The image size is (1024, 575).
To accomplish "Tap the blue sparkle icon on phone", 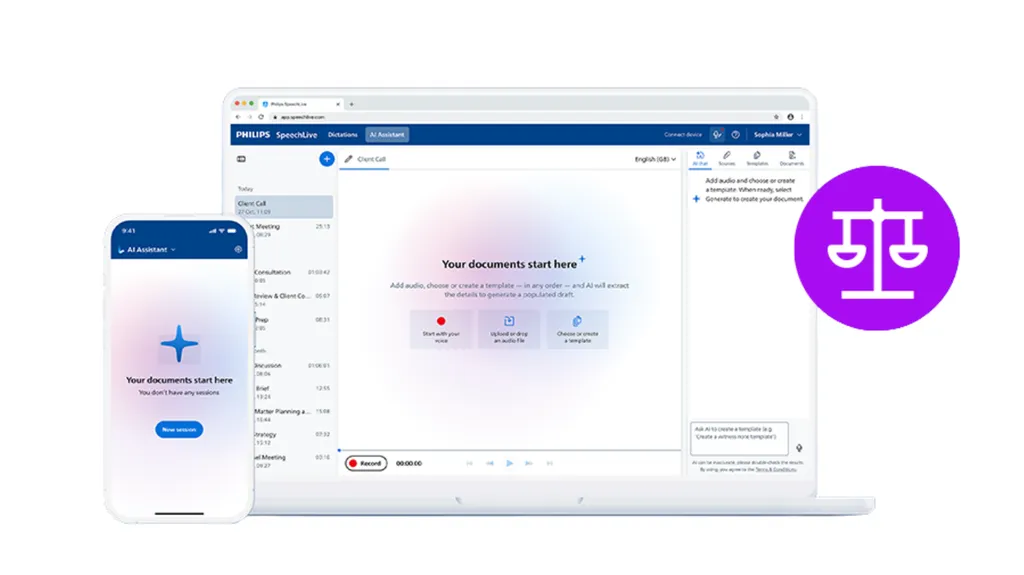I will pyautogui.click(x=179, y=344).
